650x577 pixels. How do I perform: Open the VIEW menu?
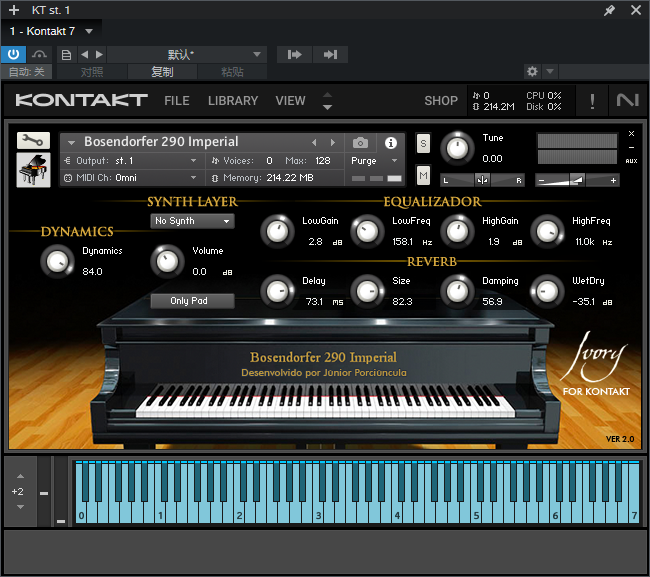point(290,101)
